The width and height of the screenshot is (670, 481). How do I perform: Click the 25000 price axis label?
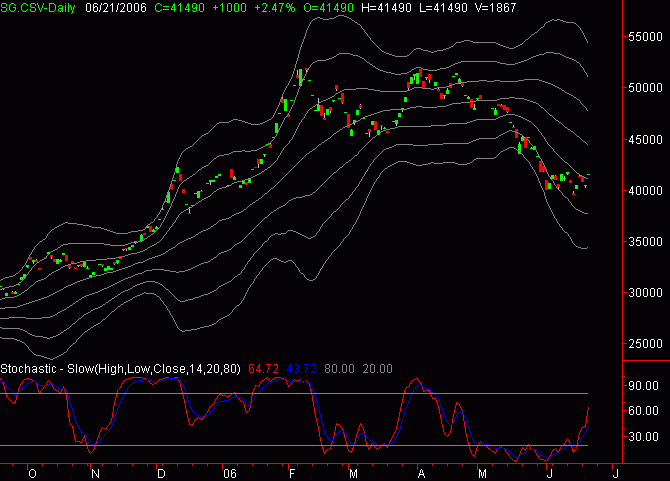click(645, 344)
